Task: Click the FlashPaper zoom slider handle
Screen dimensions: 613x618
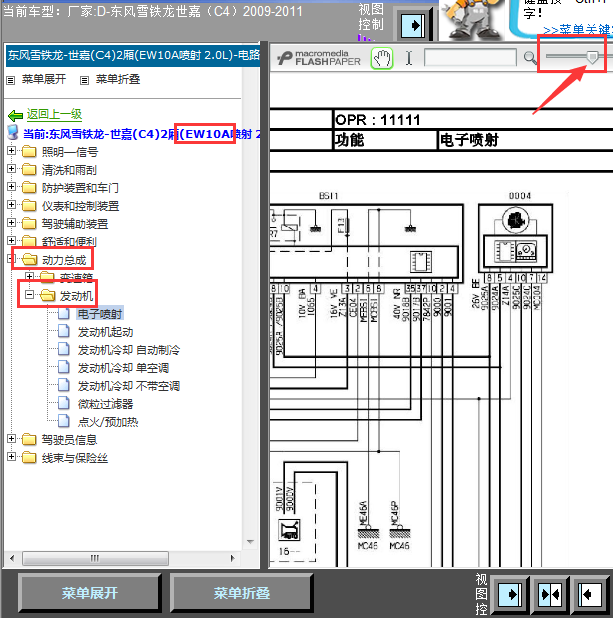Action: click(x=592, y=57)
